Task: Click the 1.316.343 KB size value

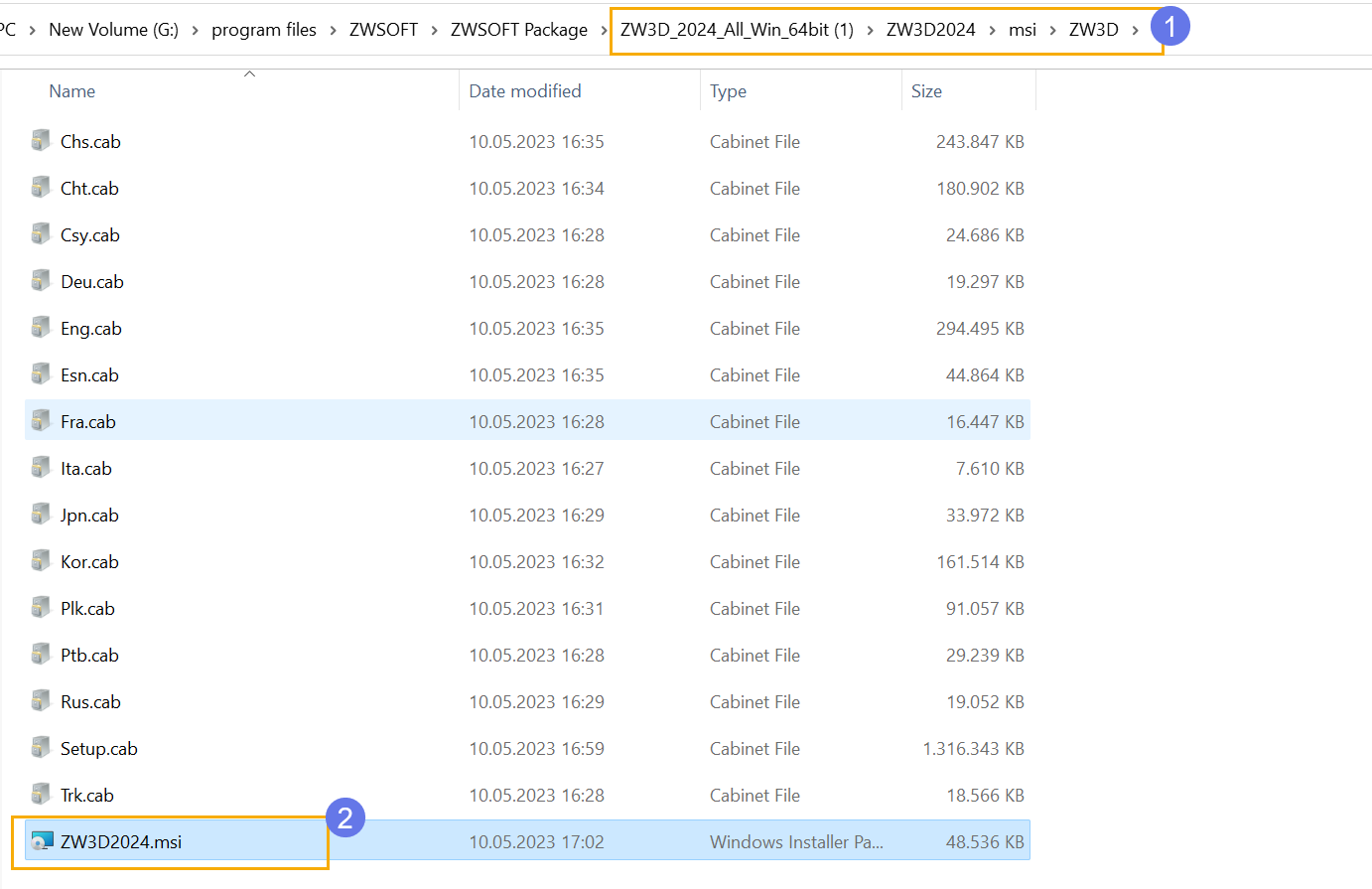Action: coord(974,748)
